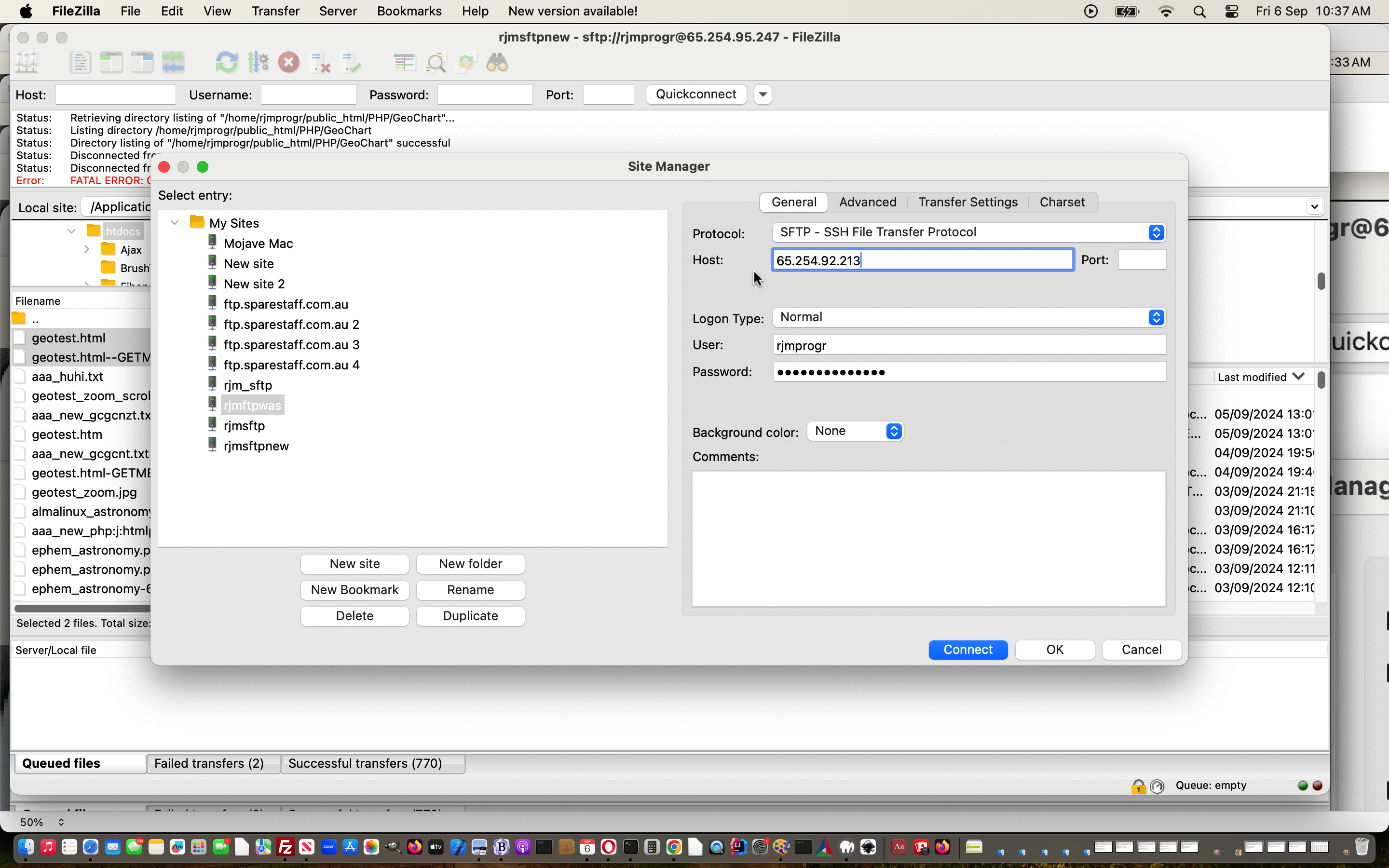The width and height of the screenshot is (1389, 868).
Task: Toggle synchronized browsing icon
Action: point(467,63)
